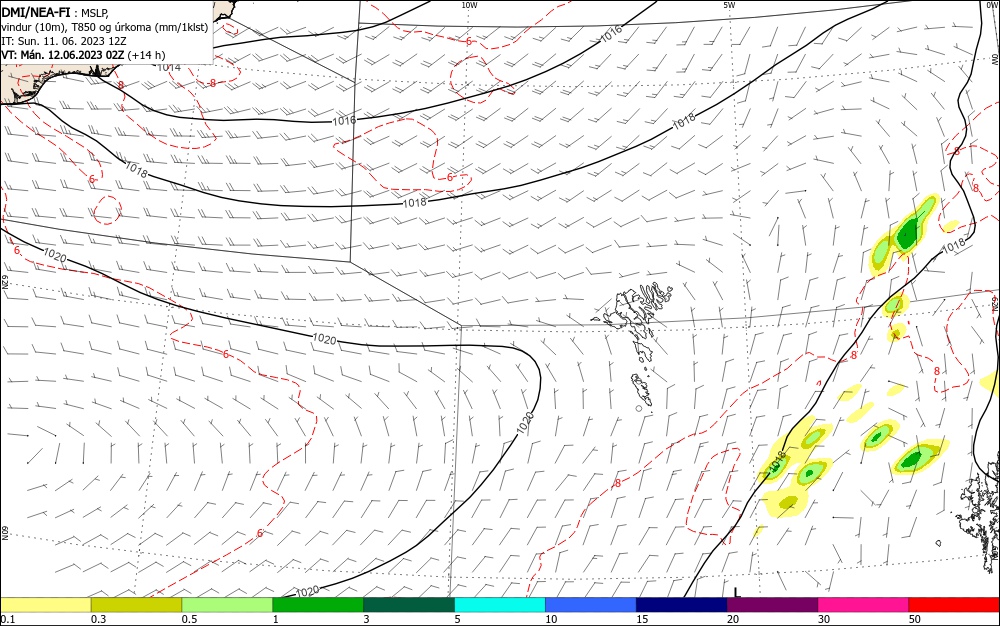1000x626 pixels.
Task: Click 'vindur (10m), T850 og úrkoma' text
Action: [x=77, y=27]
